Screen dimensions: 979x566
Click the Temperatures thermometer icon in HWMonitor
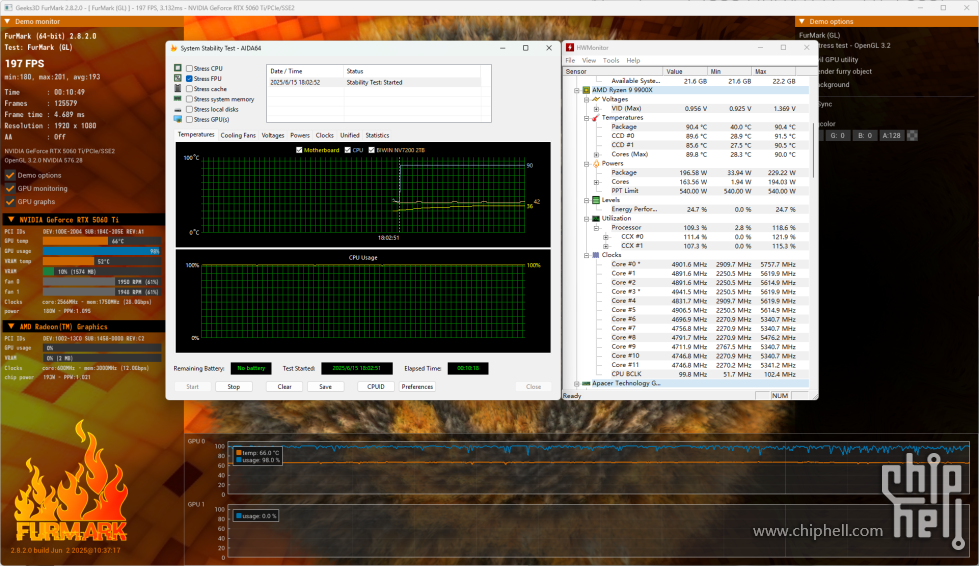[x=596, y=117]
